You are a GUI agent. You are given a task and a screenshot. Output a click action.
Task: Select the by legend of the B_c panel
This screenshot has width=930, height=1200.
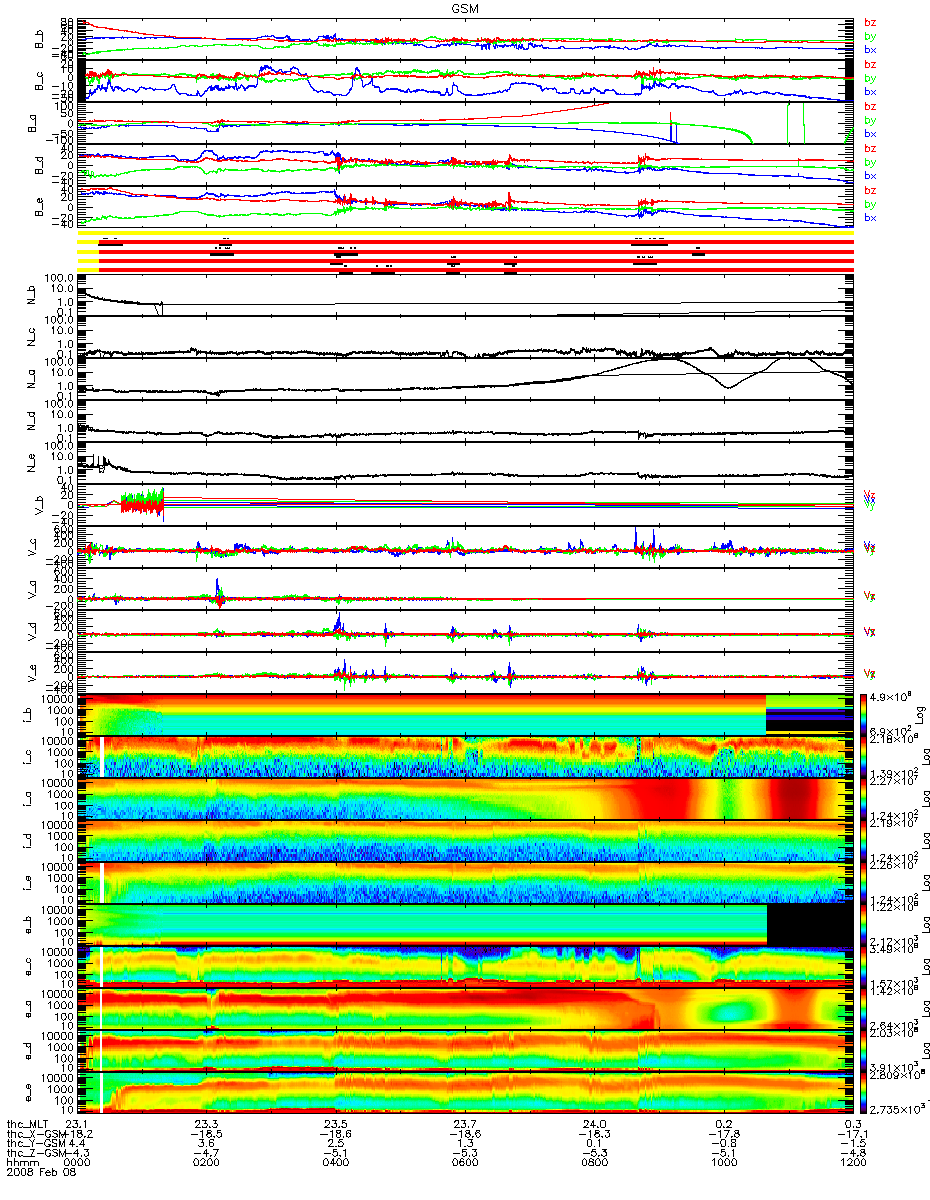coord(870,78)
